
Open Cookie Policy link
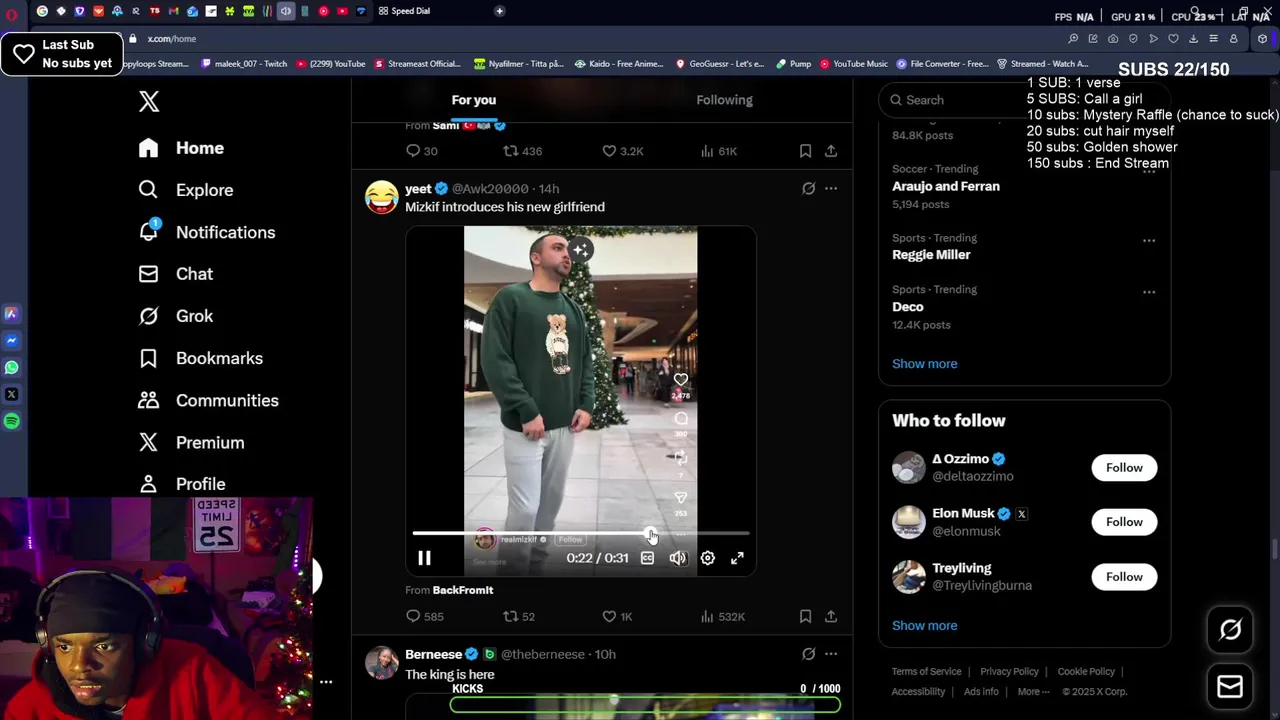1086,672
